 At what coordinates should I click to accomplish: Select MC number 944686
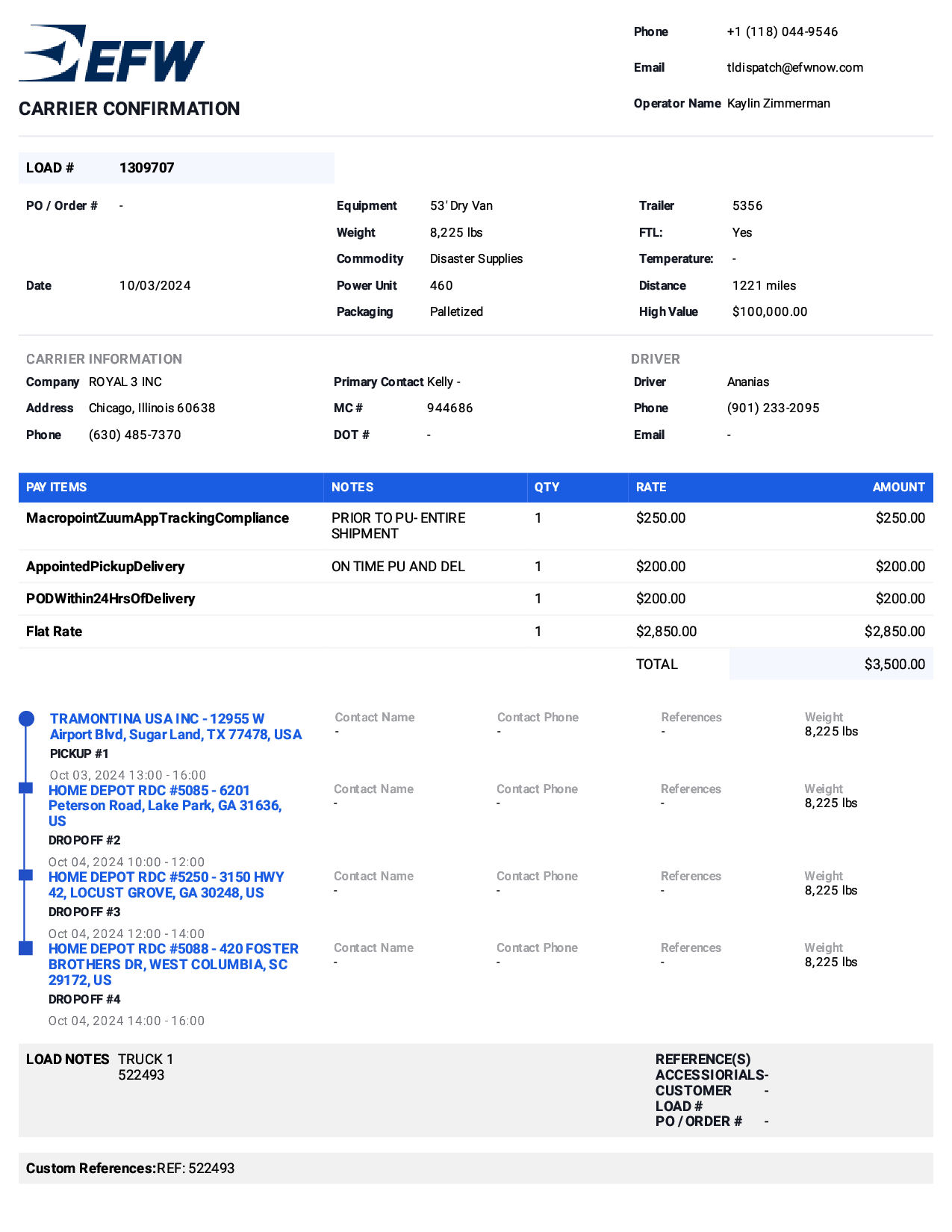pos(450,408)
